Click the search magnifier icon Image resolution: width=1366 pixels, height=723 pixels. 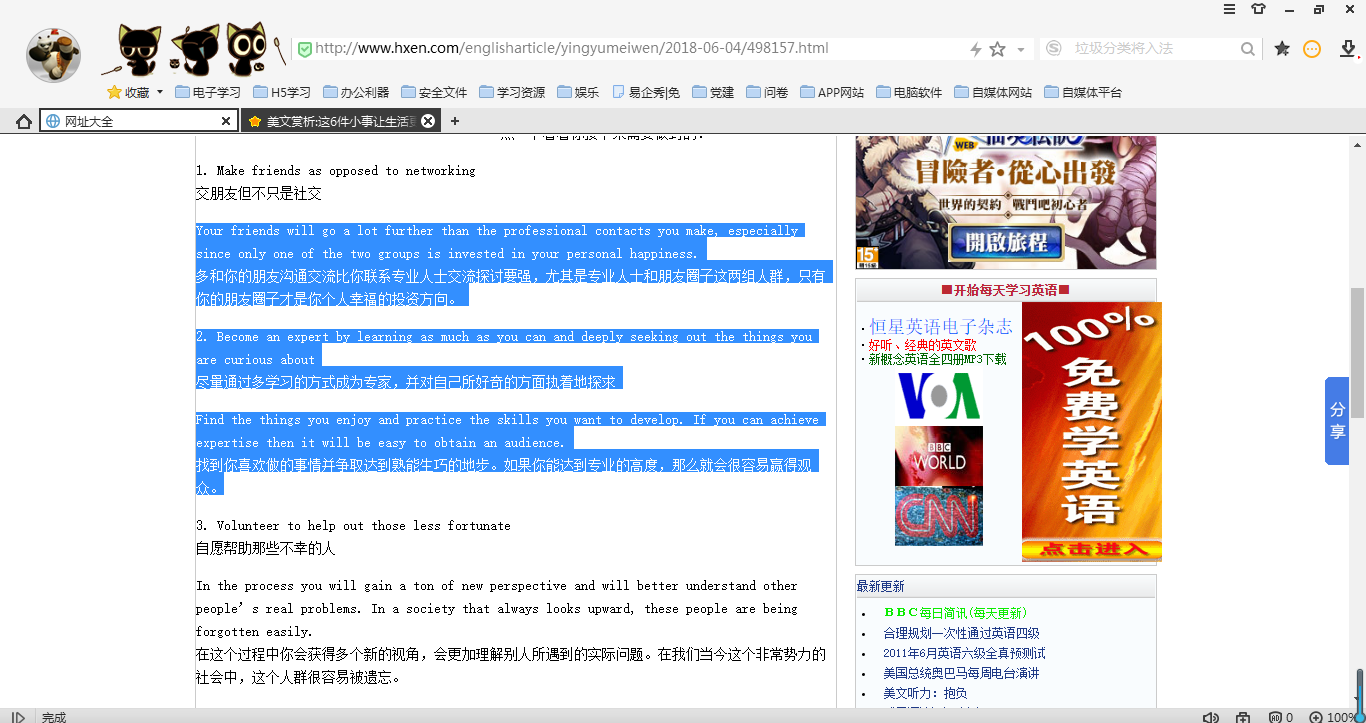[1248, 49]
